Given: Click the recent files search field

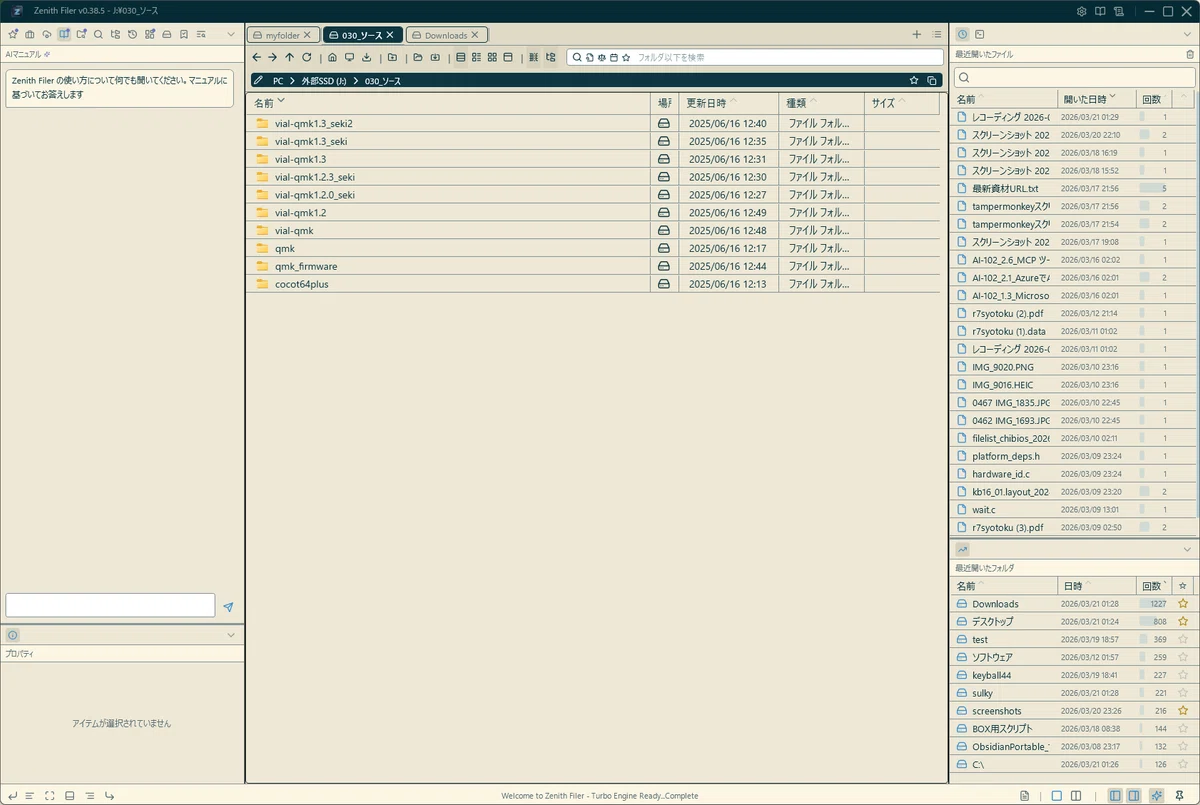Looking at the screenshot, I should click(x=1074, y=77).
